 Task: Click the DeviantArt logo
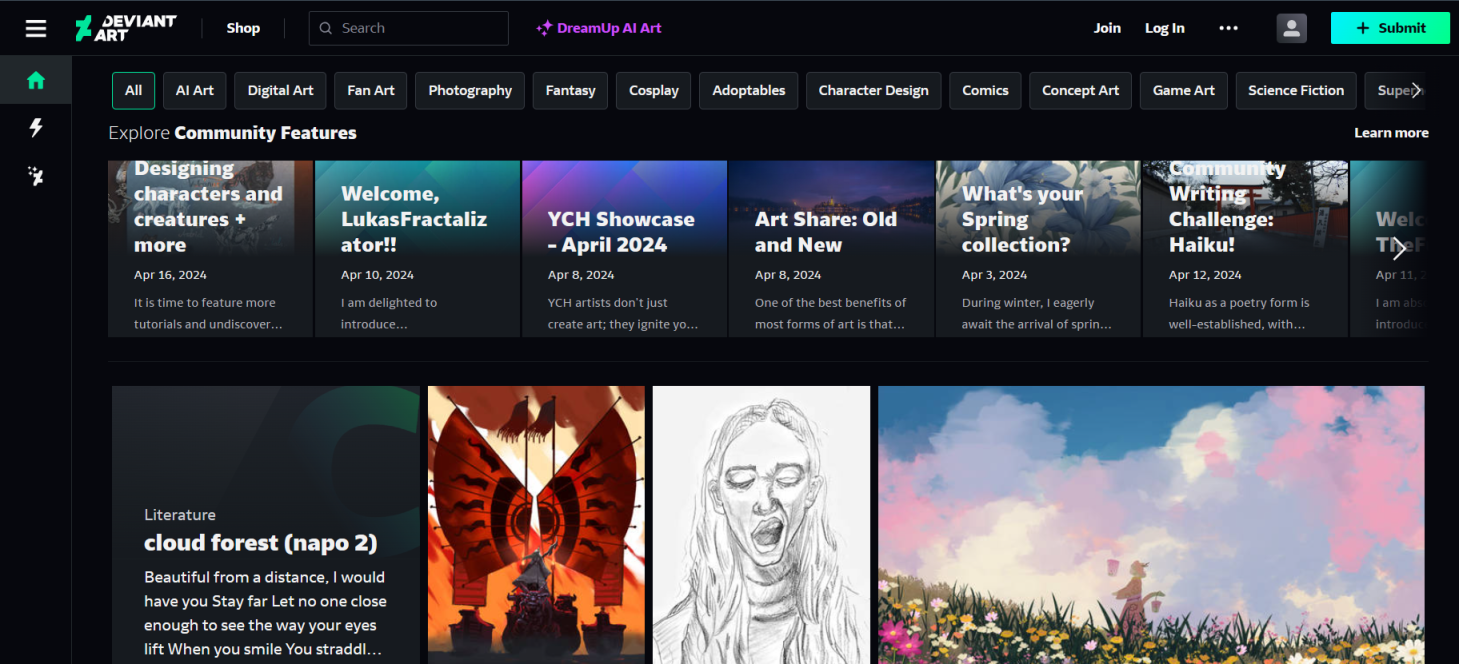click(126, 28)
